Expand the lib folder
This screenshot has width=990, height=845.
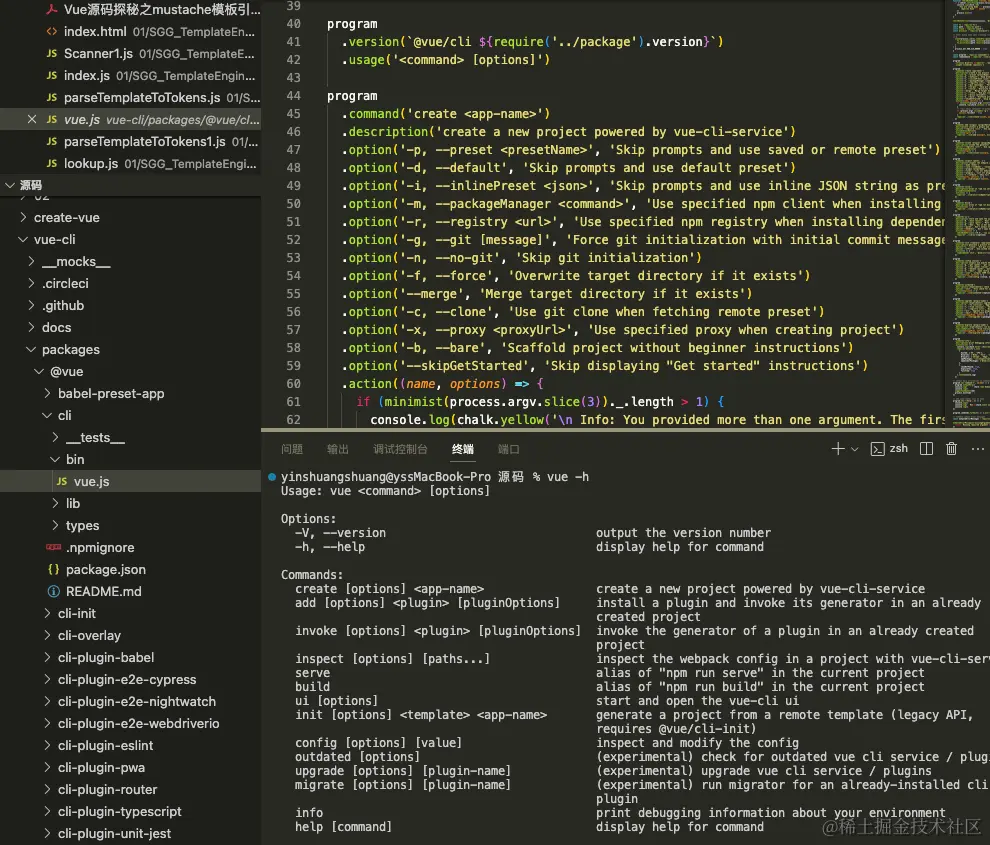(130, 503)
